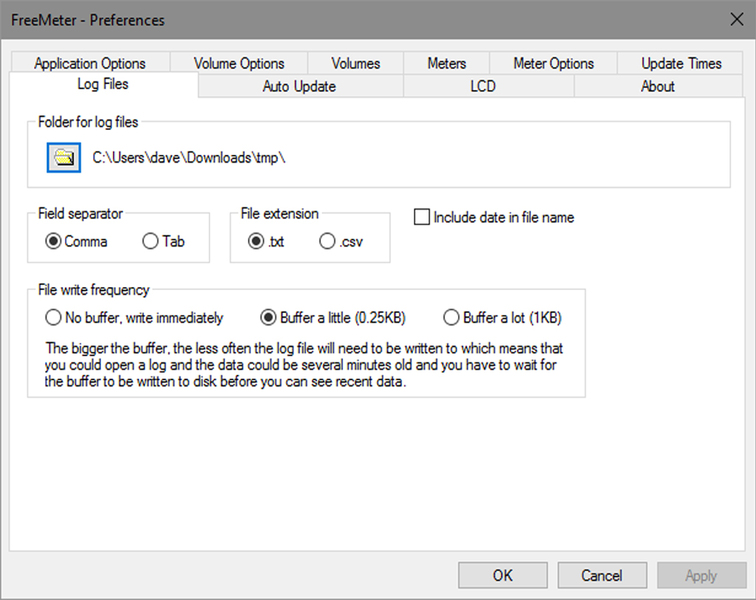Screen dimensions: 756x600
Task: Select Buffer a little (0.25KB)
Action: tap(333, 317)
